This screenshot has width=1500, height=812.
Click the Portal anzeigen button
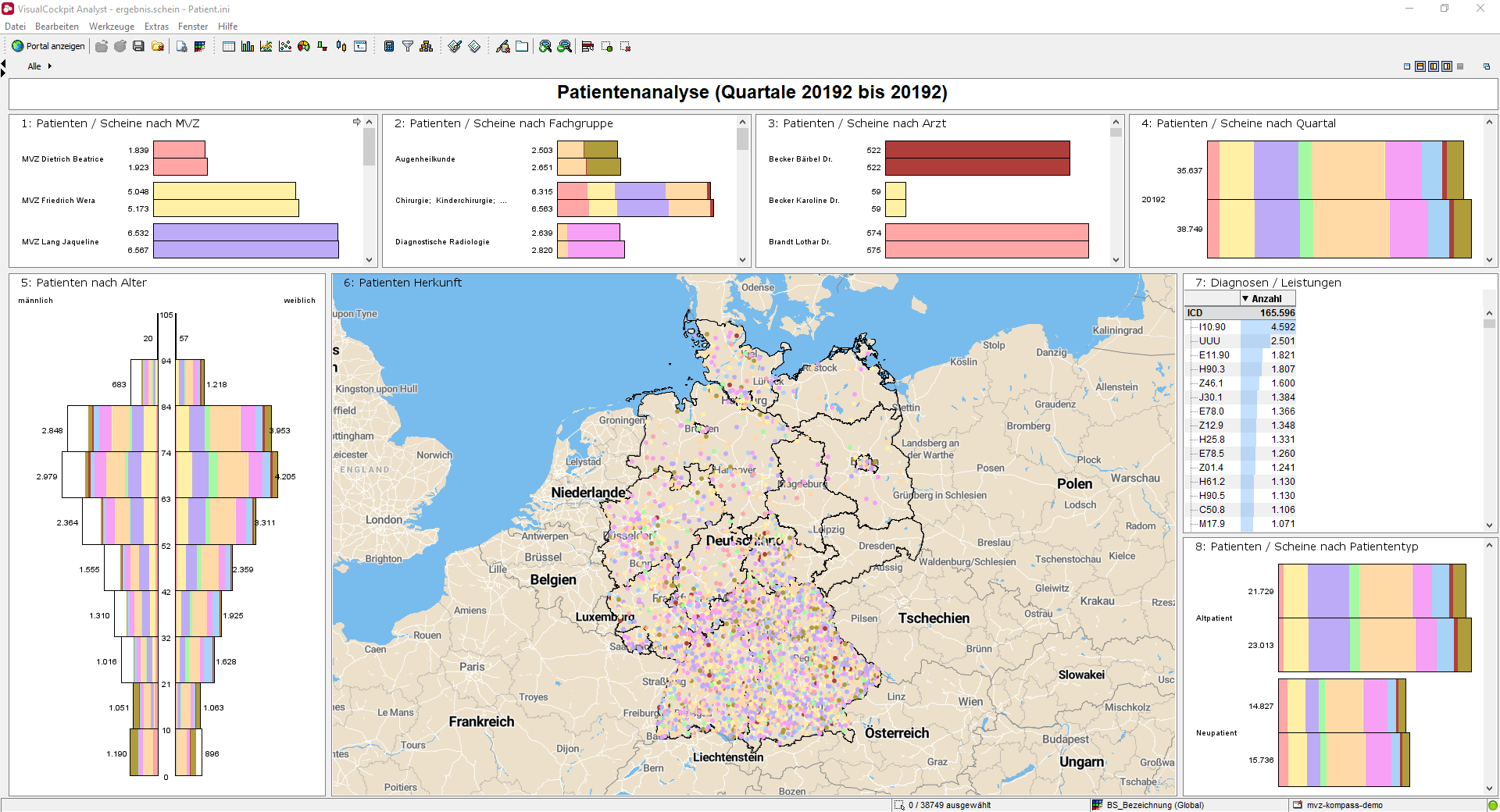click(x=48, y=46)
